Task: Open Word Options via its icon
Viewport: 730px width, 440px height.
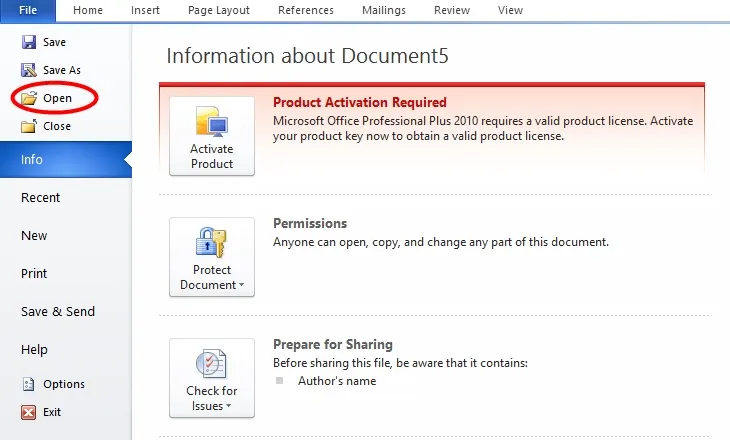Action: point(29,384)
